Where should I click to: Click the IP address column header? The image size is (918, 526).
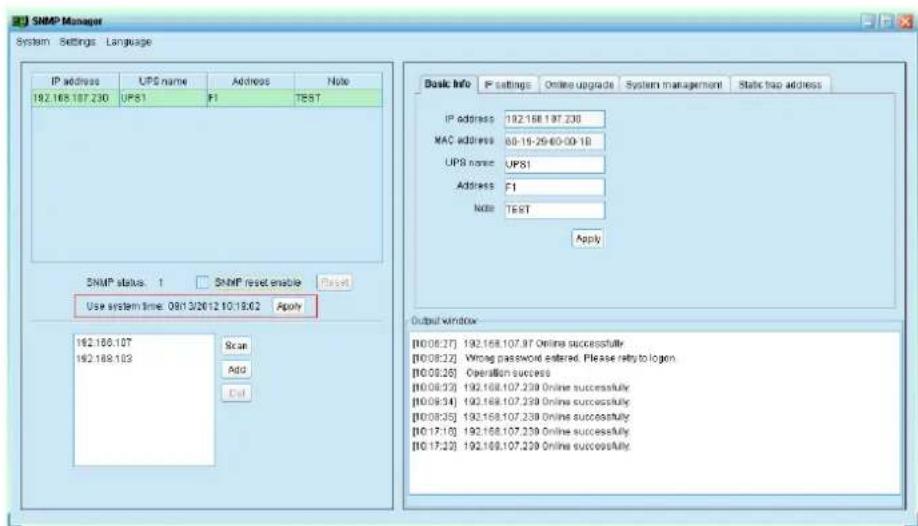[x=76, y=81]
